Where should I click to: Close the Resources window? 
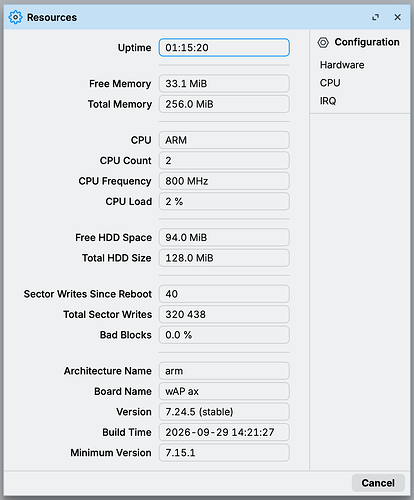pos(397,17)
